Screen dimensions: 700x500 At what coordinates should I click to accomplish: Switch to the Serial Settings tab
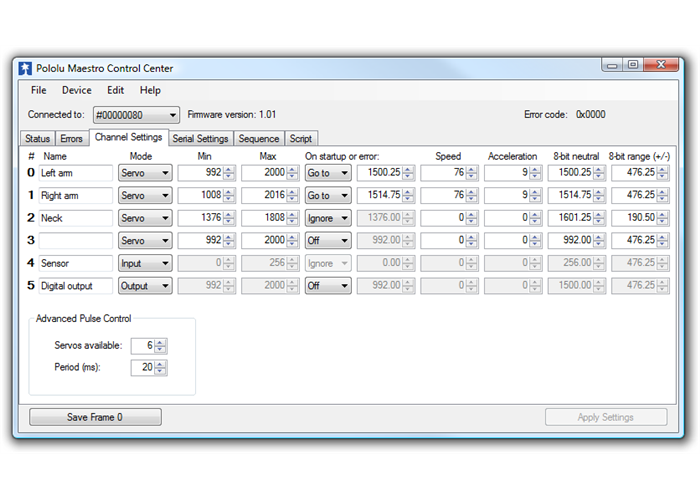click(x=200, y=139)
